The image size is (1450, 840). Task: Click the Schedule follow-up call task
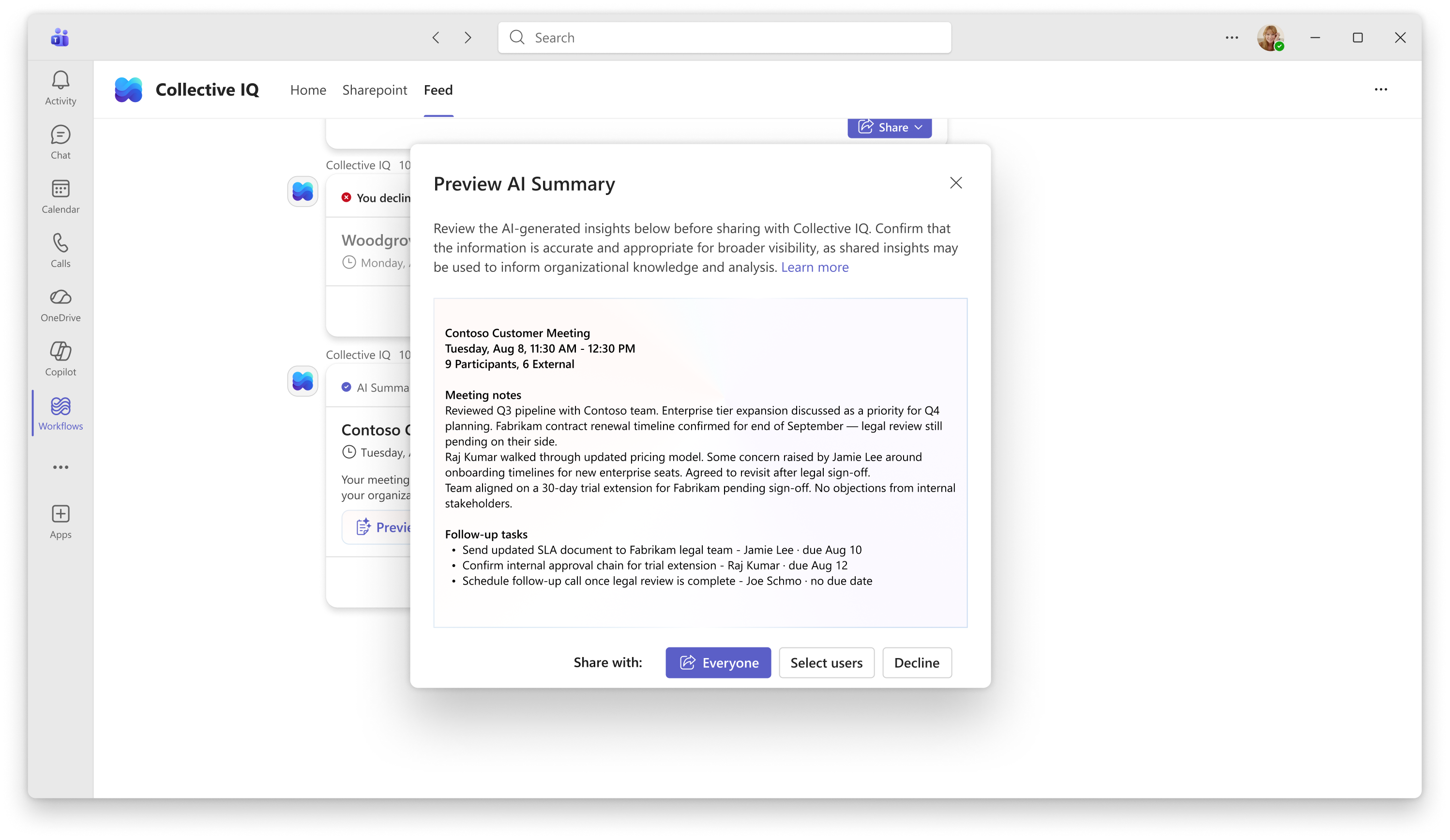[x=667, y=581]
